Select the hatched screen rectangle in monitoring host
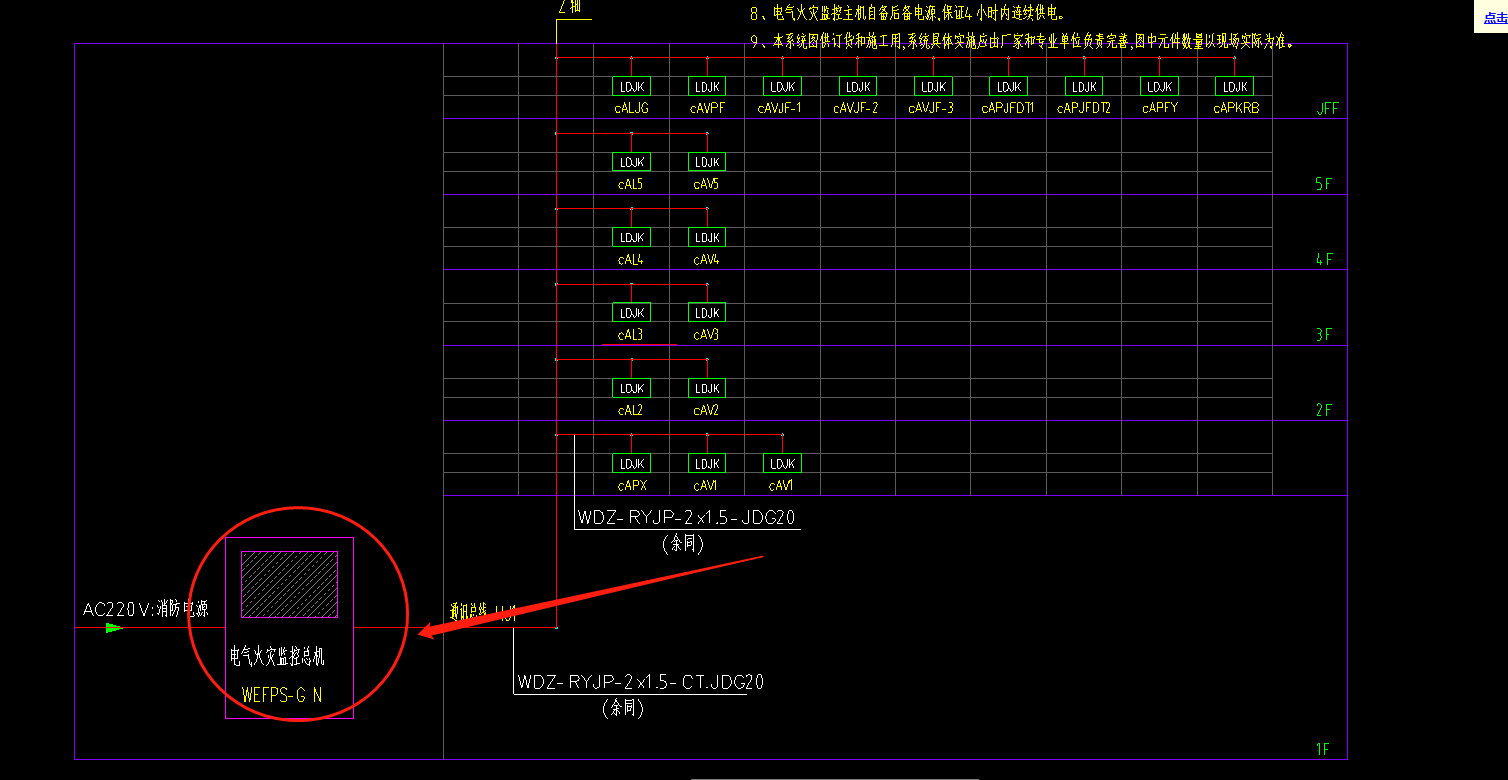 289,583
